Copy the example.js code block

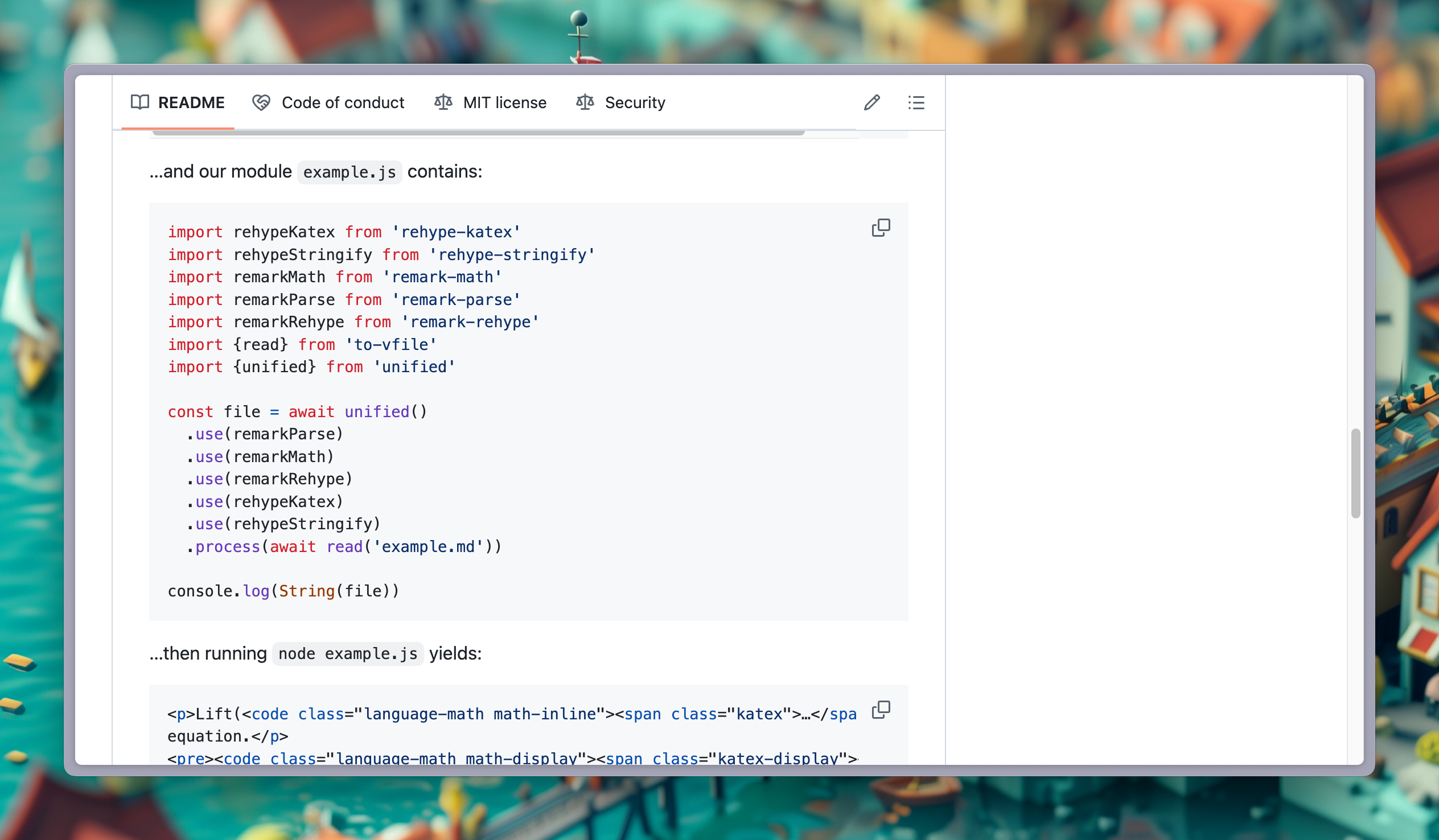pos(881,228)
